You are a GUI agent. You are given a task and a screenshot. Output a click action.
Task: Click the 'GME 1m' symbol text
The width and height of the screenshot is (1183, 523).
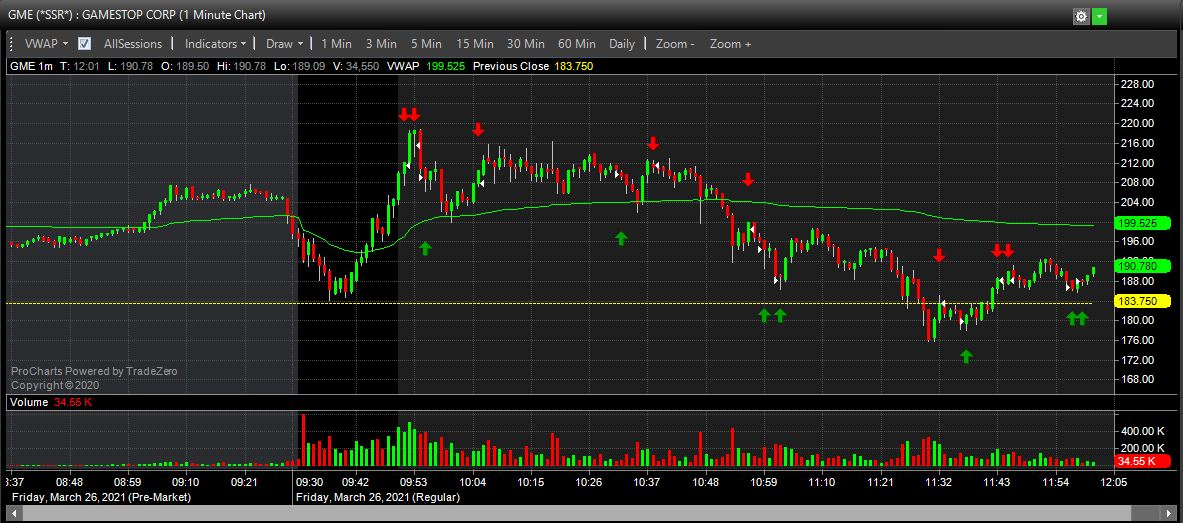(31, 66)
